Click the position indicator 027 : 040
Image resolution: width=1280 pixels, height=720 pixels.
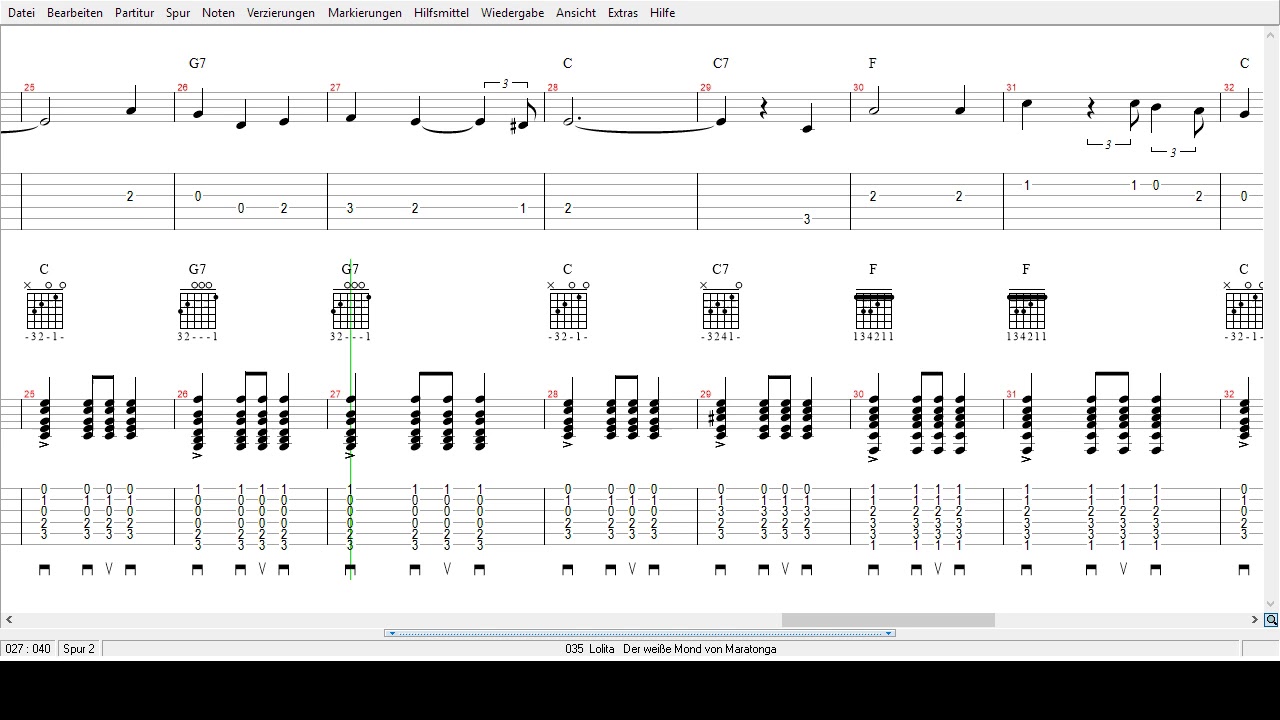coord(28,649)
